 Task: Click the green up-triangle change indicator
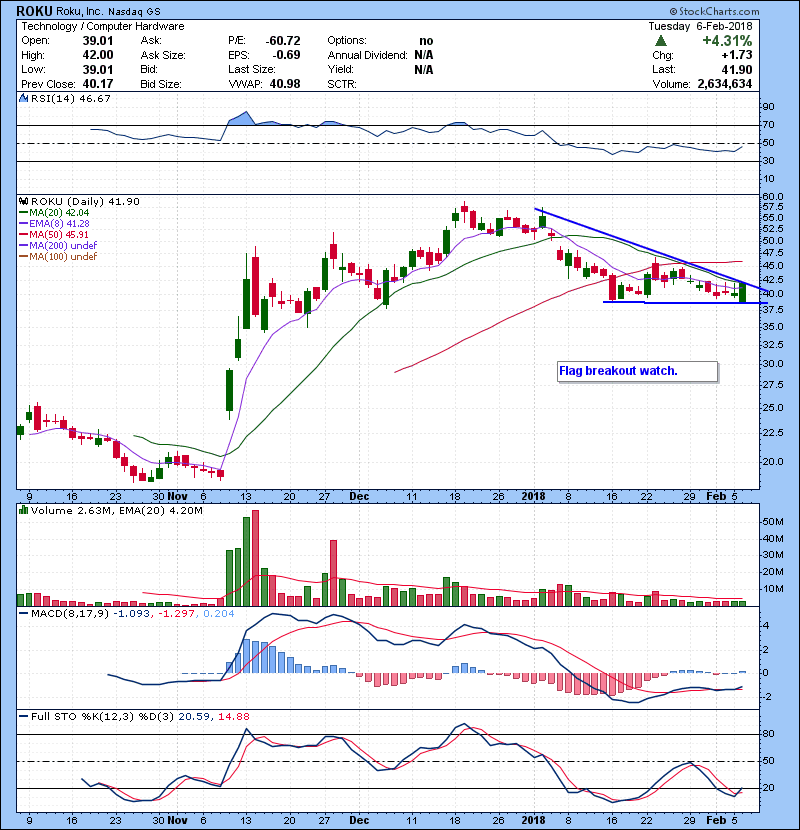(660, 41)
